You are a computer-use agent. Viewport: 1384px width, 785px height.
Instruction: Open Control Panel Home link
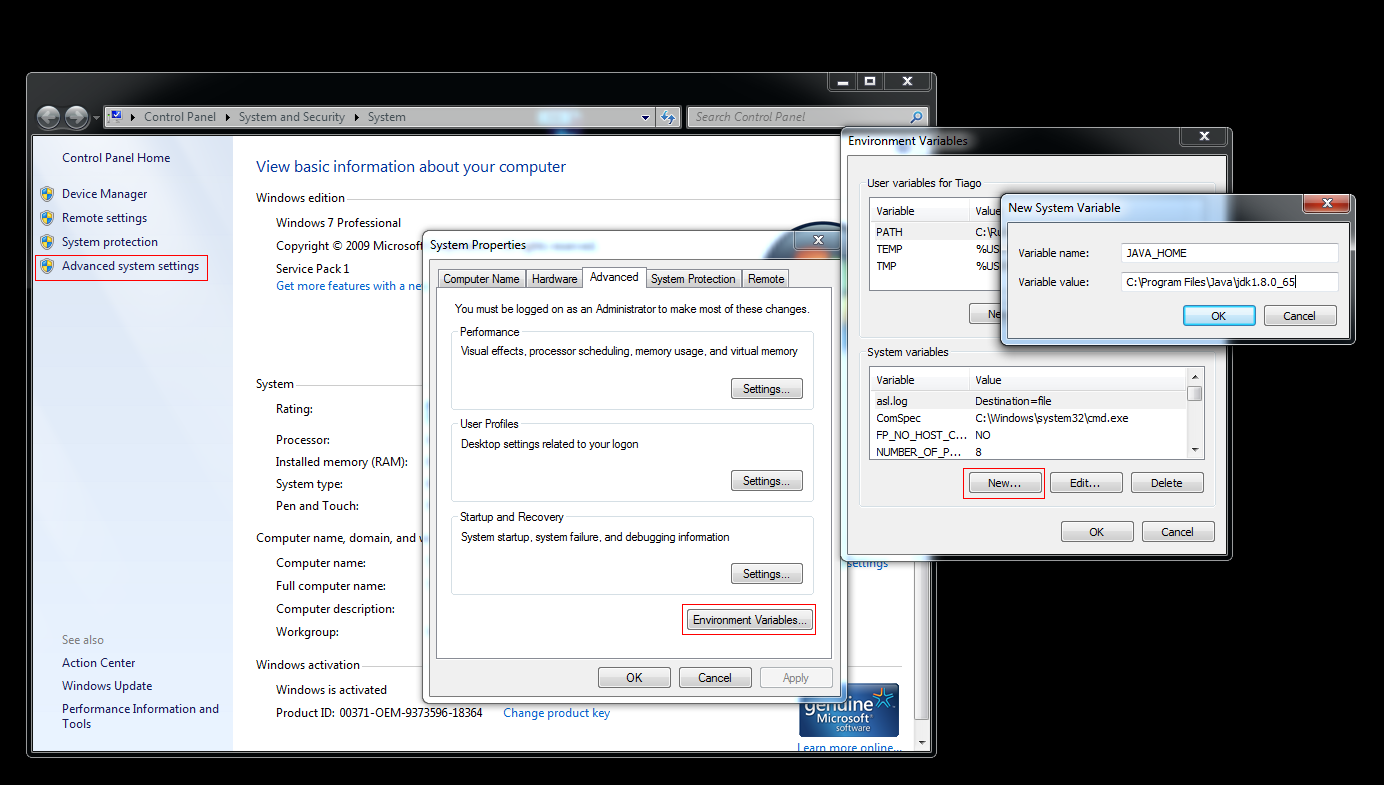(116, 158)
